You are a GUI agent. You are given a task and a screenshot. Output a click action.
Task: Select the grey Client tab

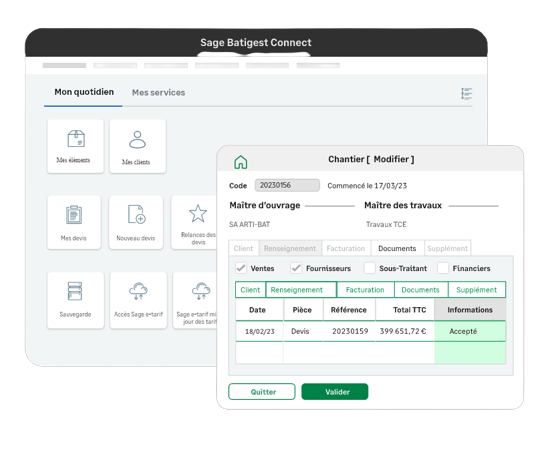243,248
